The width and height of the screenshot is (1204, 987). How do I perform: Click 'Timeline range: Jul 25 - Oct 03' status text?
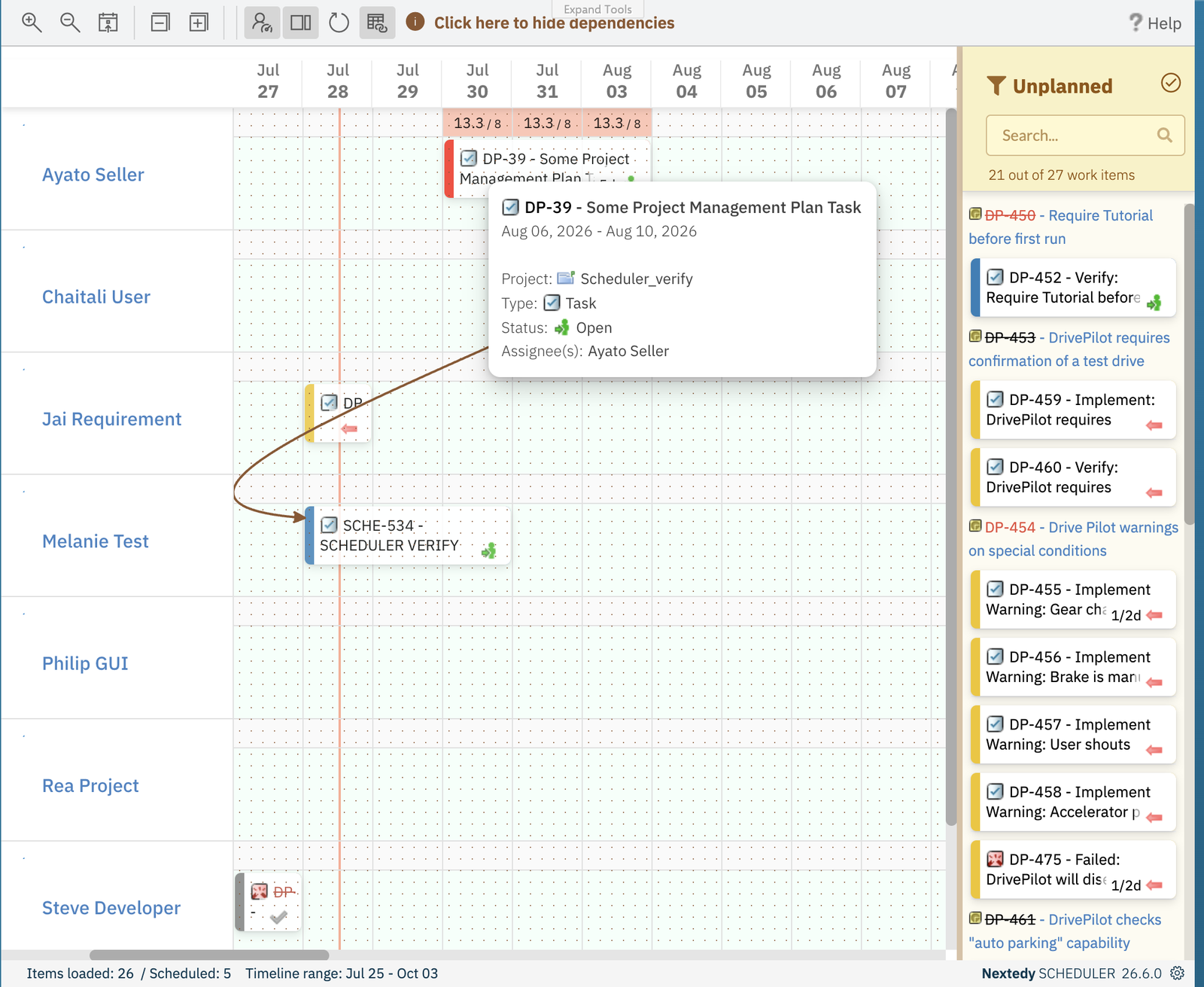pos(342,973)
